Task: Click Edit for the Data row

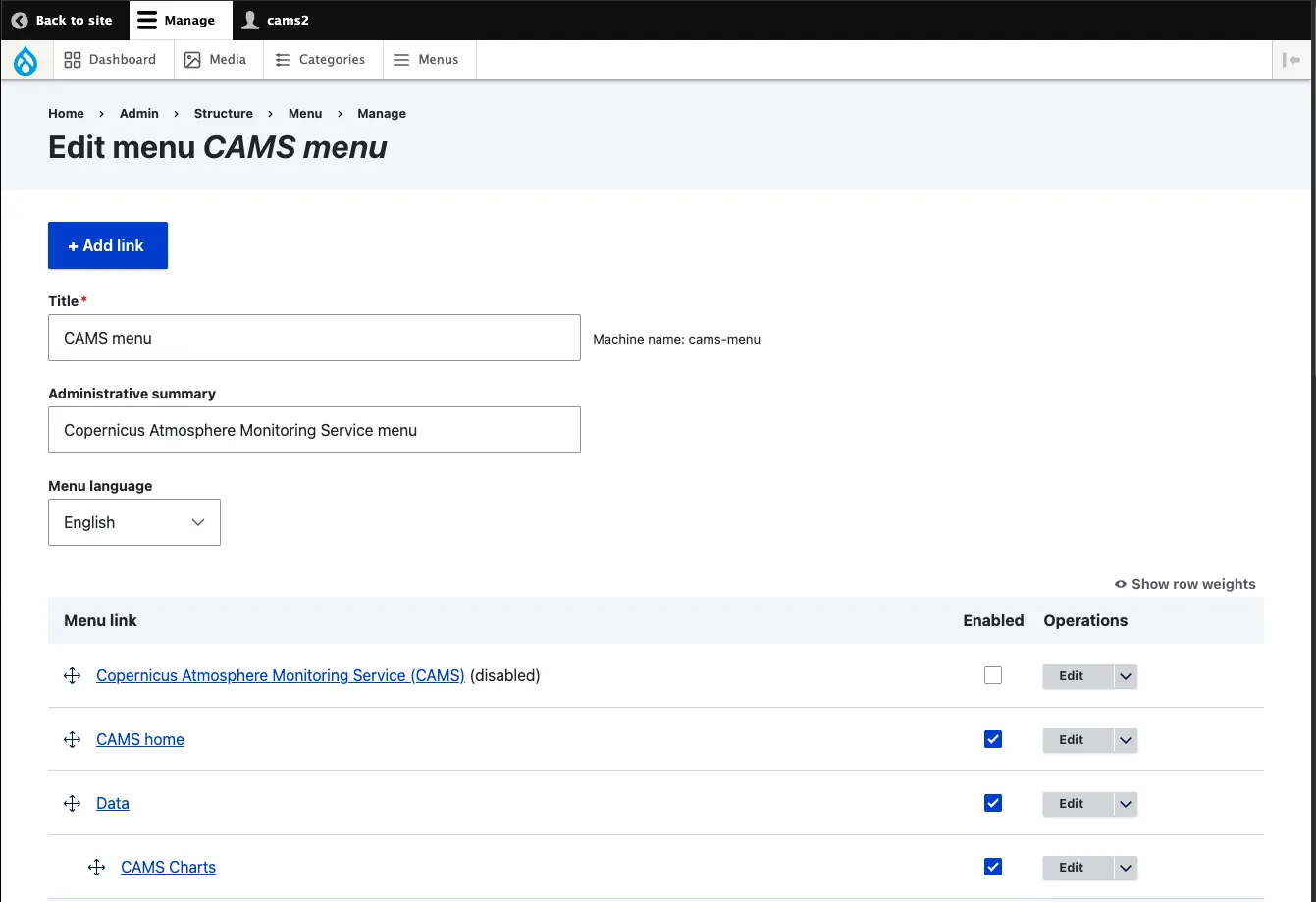Action: pyautogui.click(x=1078, y=804)
